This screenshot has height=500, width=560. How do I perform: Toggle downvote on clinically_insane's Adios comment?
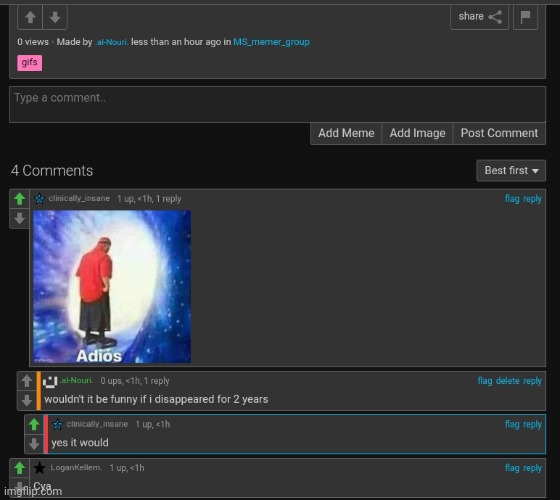tap(20, 218)
